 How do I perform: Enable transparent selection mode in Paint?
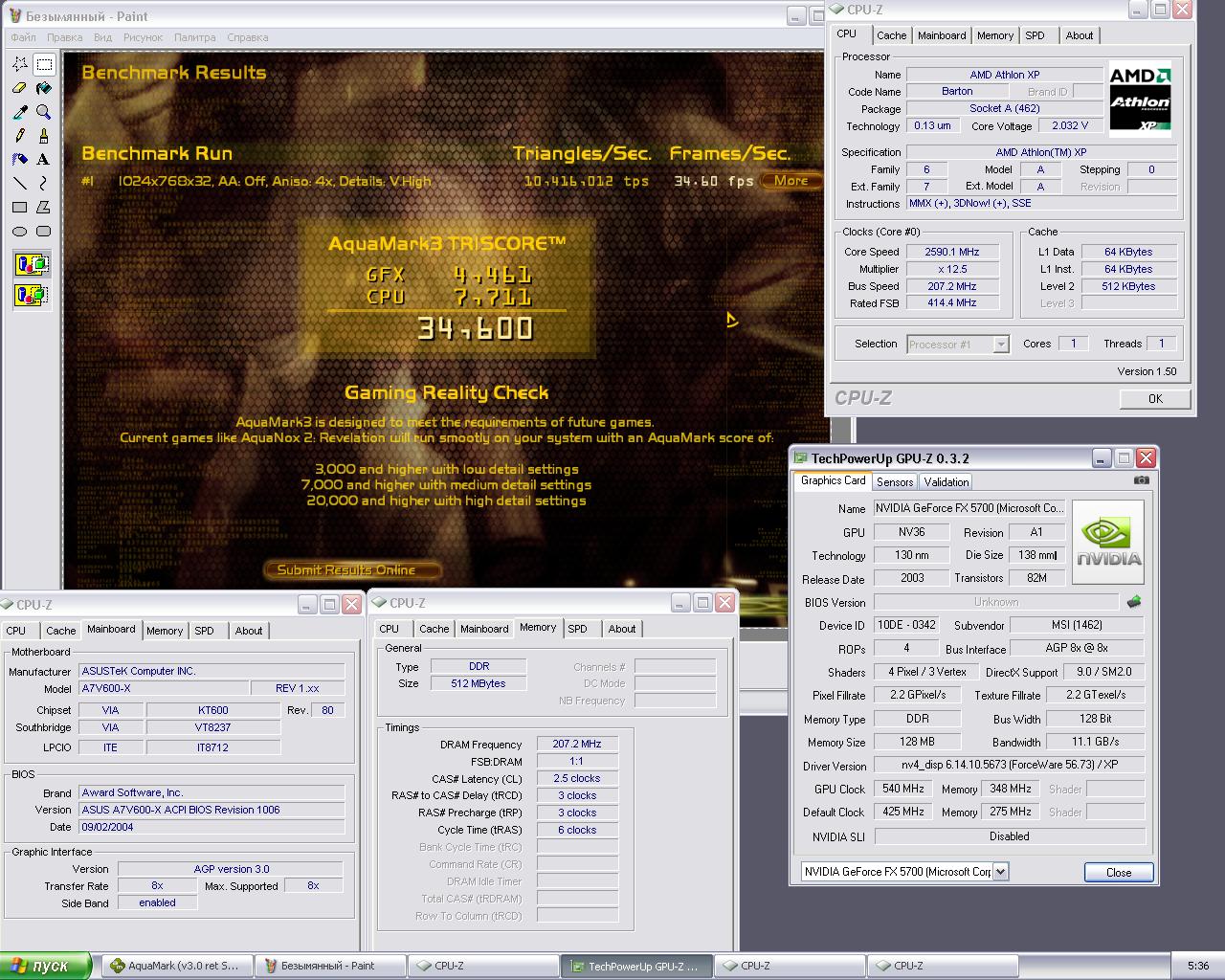[x=32, y=295]
